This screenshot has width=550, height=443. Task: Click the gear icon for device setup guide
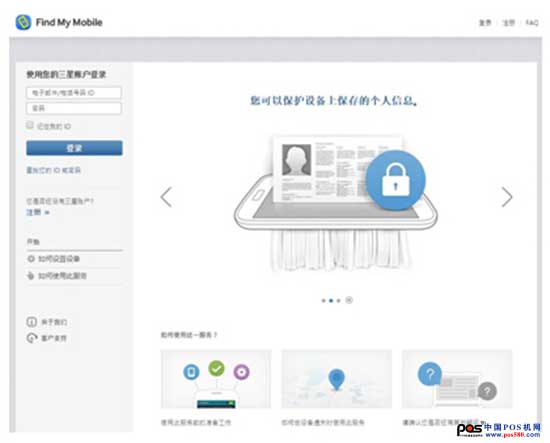(x=31, y=259)
